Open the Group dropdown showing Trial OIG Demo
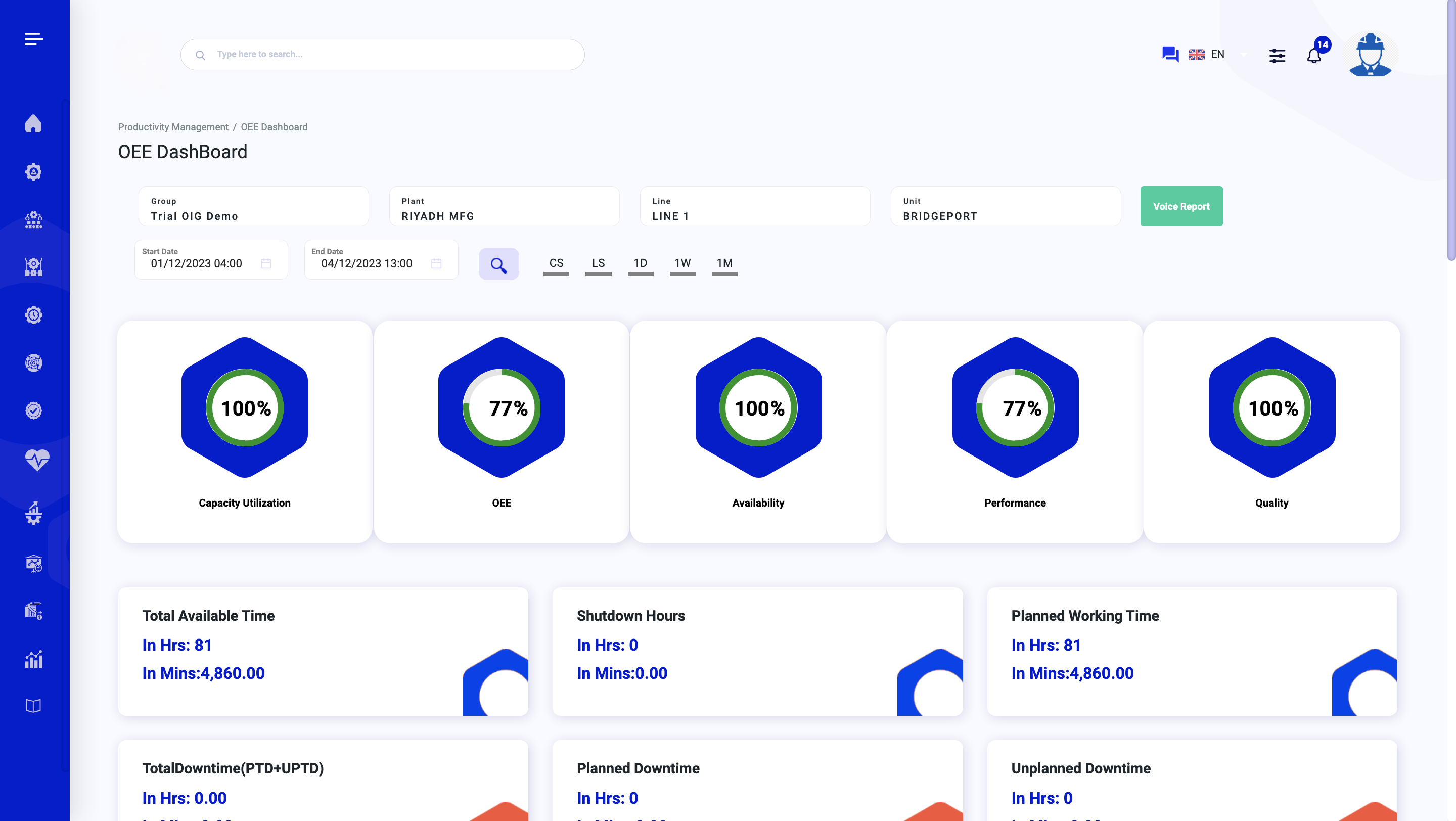This screenshot has width=1456, height=821. (254, 206)
